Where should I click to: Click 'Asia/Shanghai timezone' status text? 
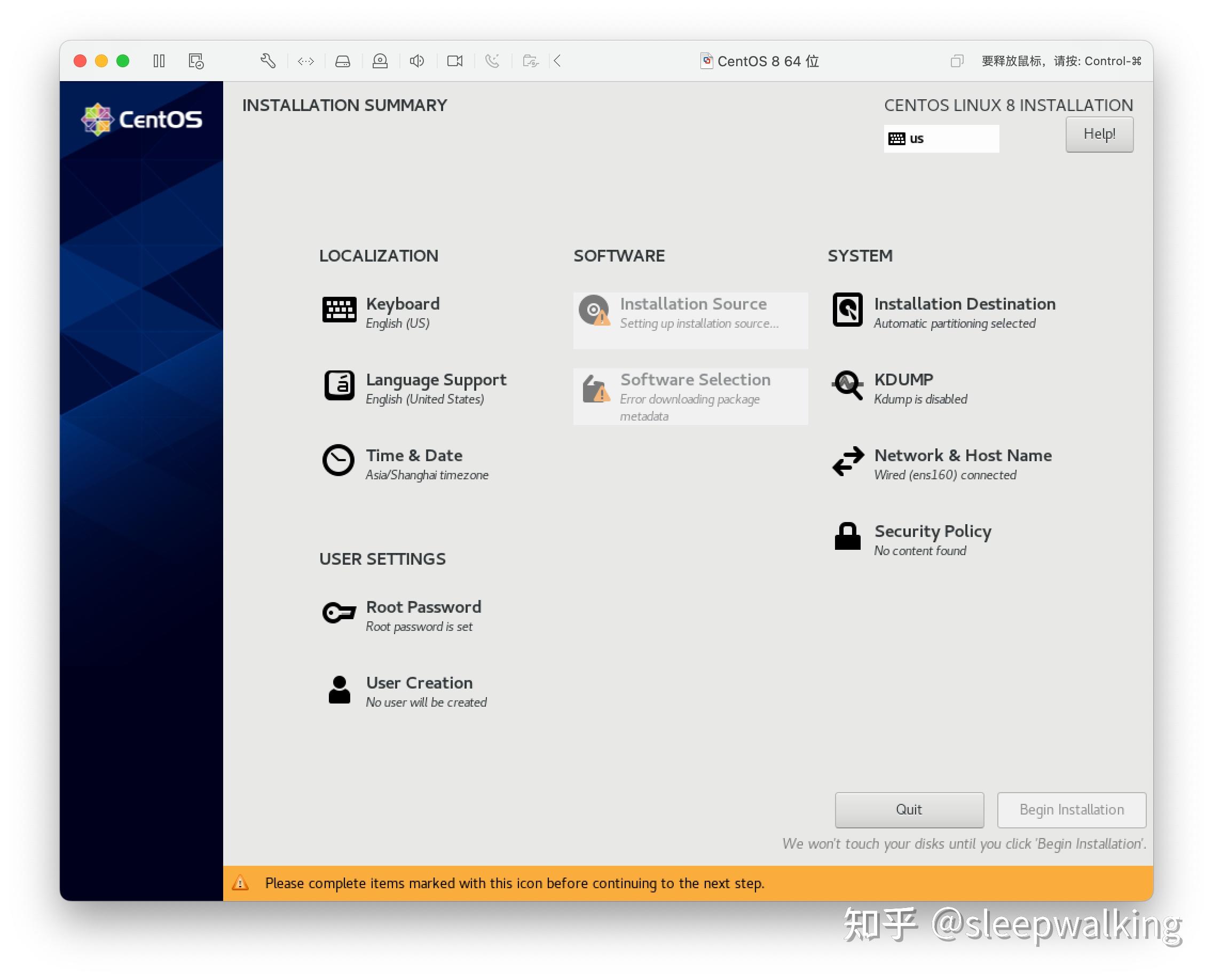(x=427, y=475)
